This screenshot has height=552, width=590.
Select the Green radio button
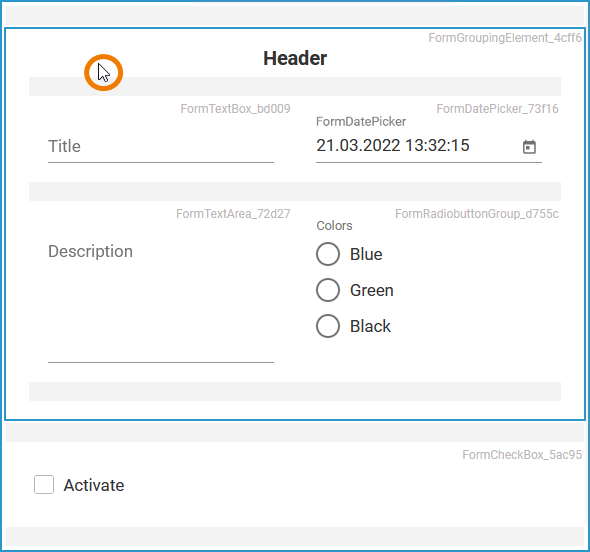(328, 290)
